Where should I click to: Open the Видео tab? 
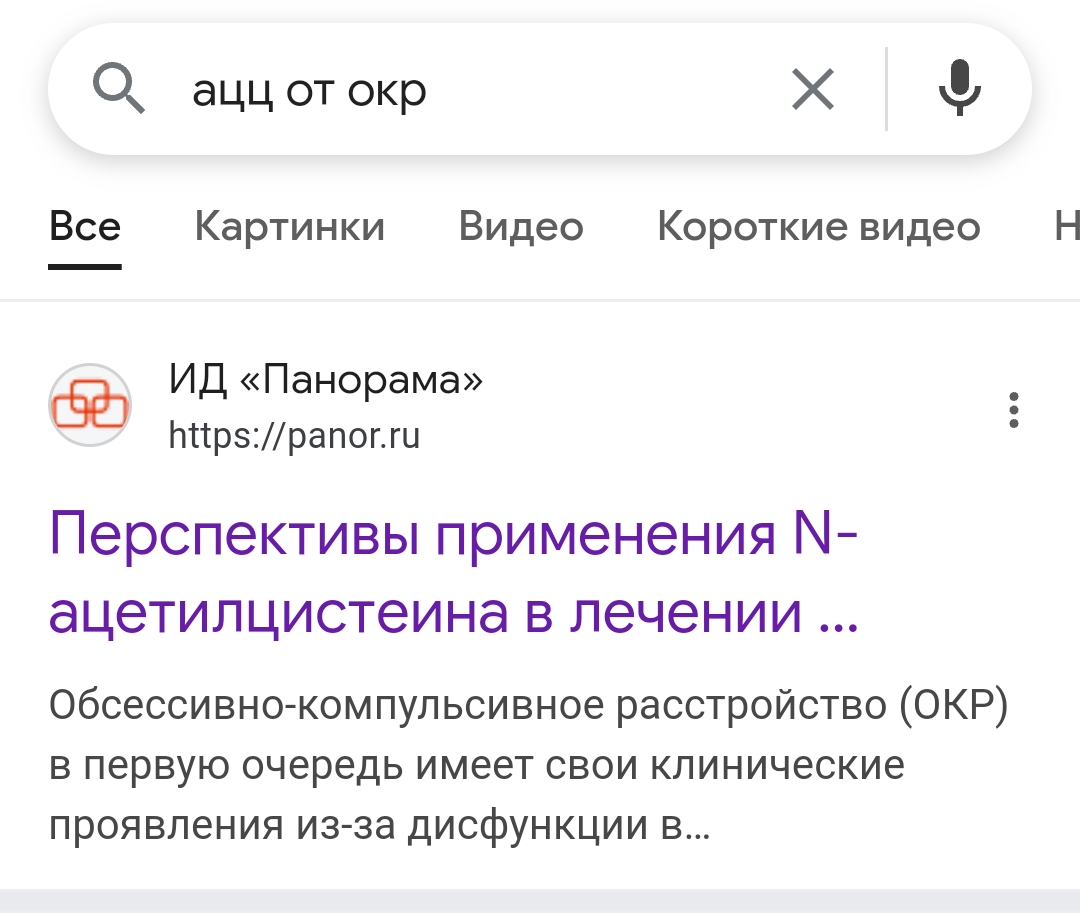(520, 227)
